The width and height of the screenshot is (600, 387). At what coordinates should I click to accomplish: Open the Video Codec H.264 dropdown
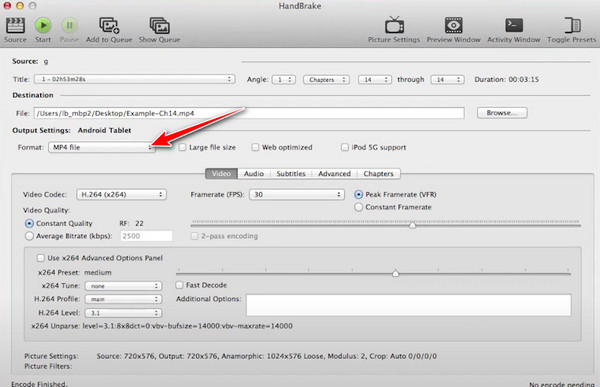(121, 194)
